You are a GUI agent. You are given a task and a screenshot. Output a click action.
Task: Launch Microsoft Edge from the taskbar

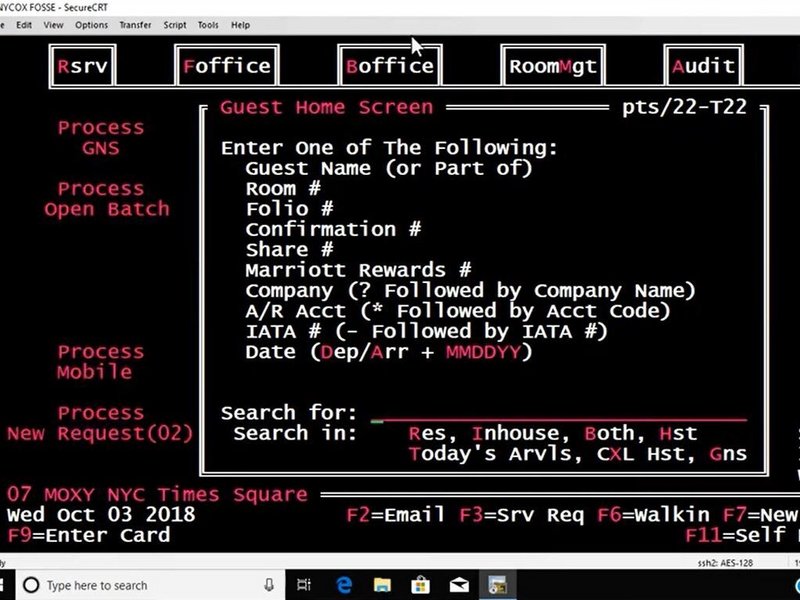(343, 585)
